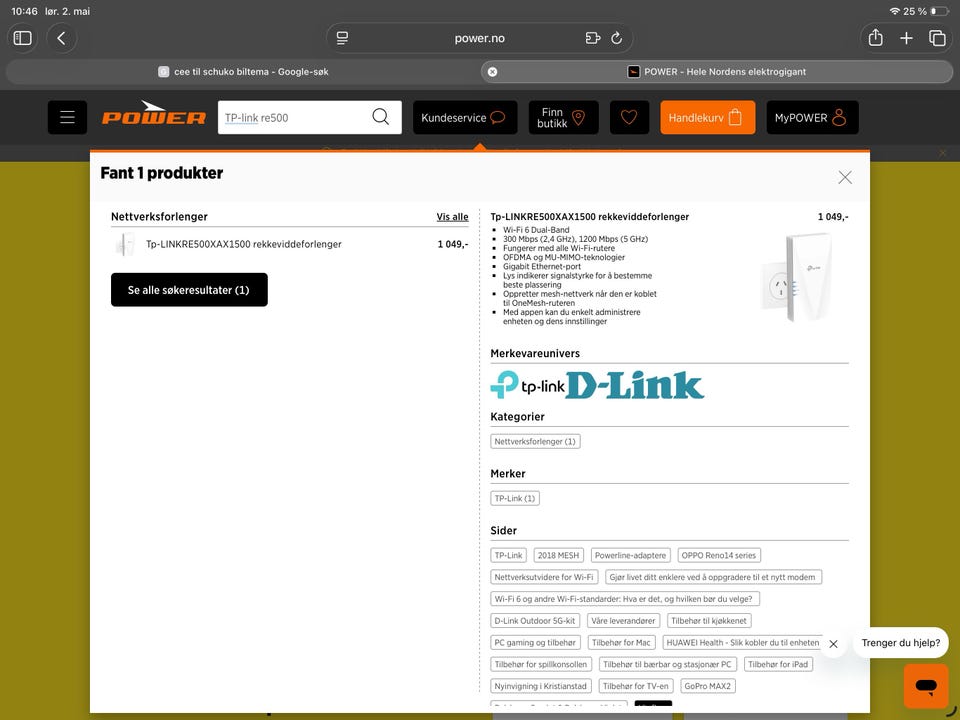Click the address bar showing power.no

coord(479,38)
